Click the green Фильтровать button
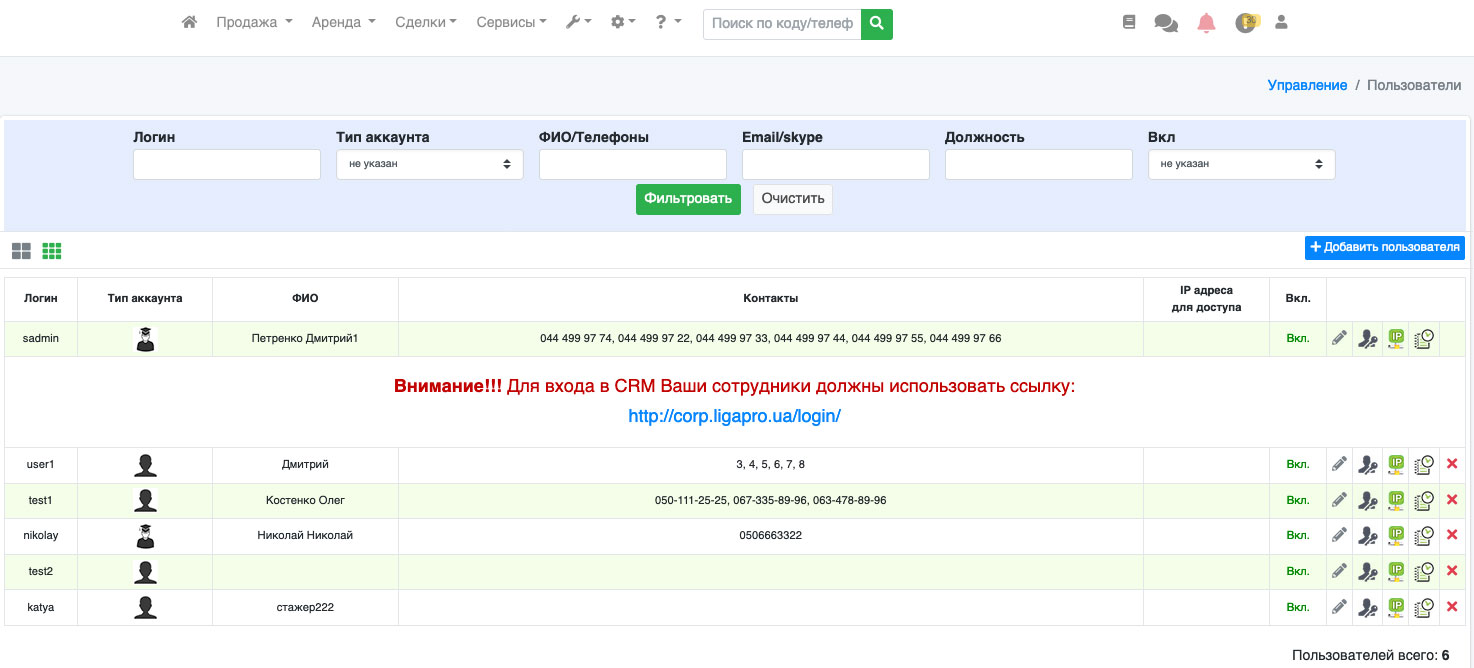1474x668 pixels. tap(688, 199)
